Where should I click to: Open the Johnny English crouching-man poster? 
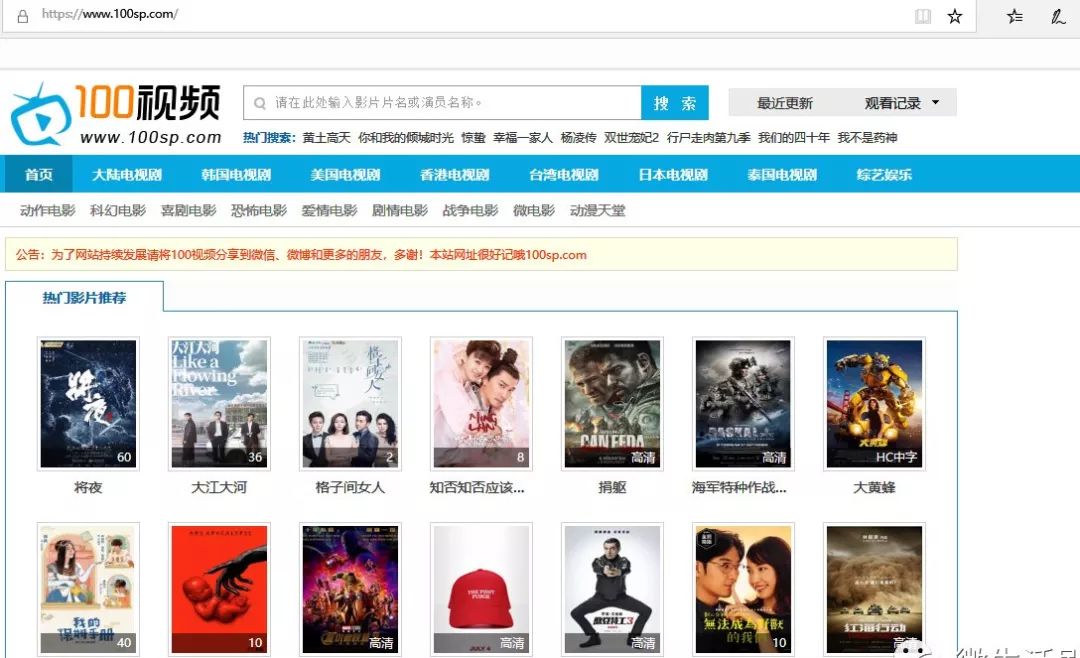click(x=612, y=589)
